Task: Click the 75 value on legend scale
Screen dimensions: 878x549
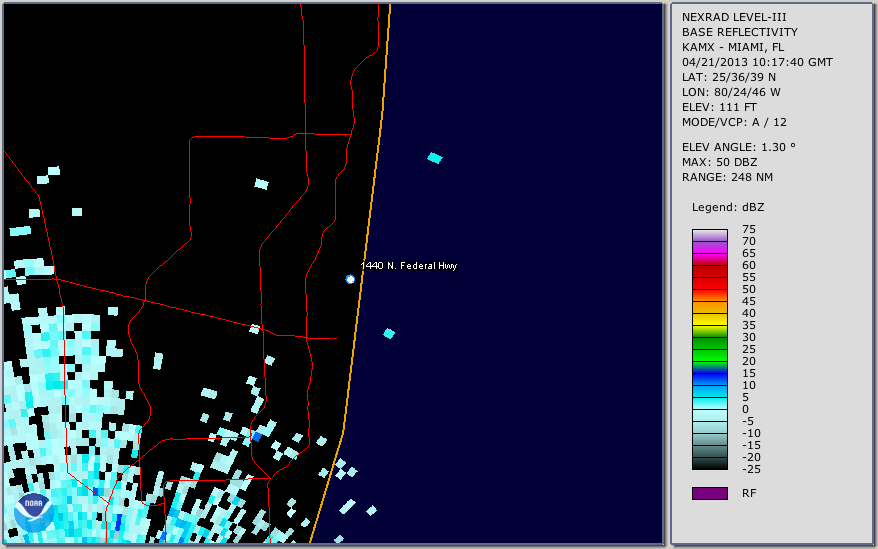Action: tap(749, 229)
